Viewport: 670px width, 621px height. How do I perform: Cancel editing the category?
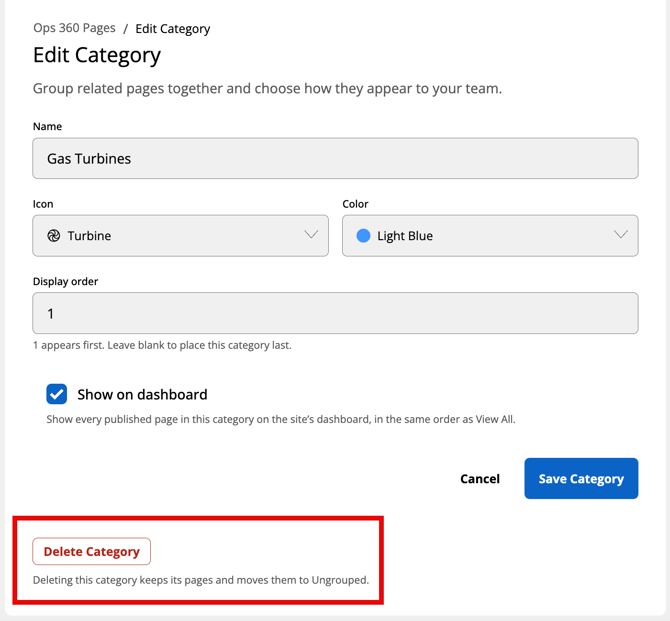480,479
